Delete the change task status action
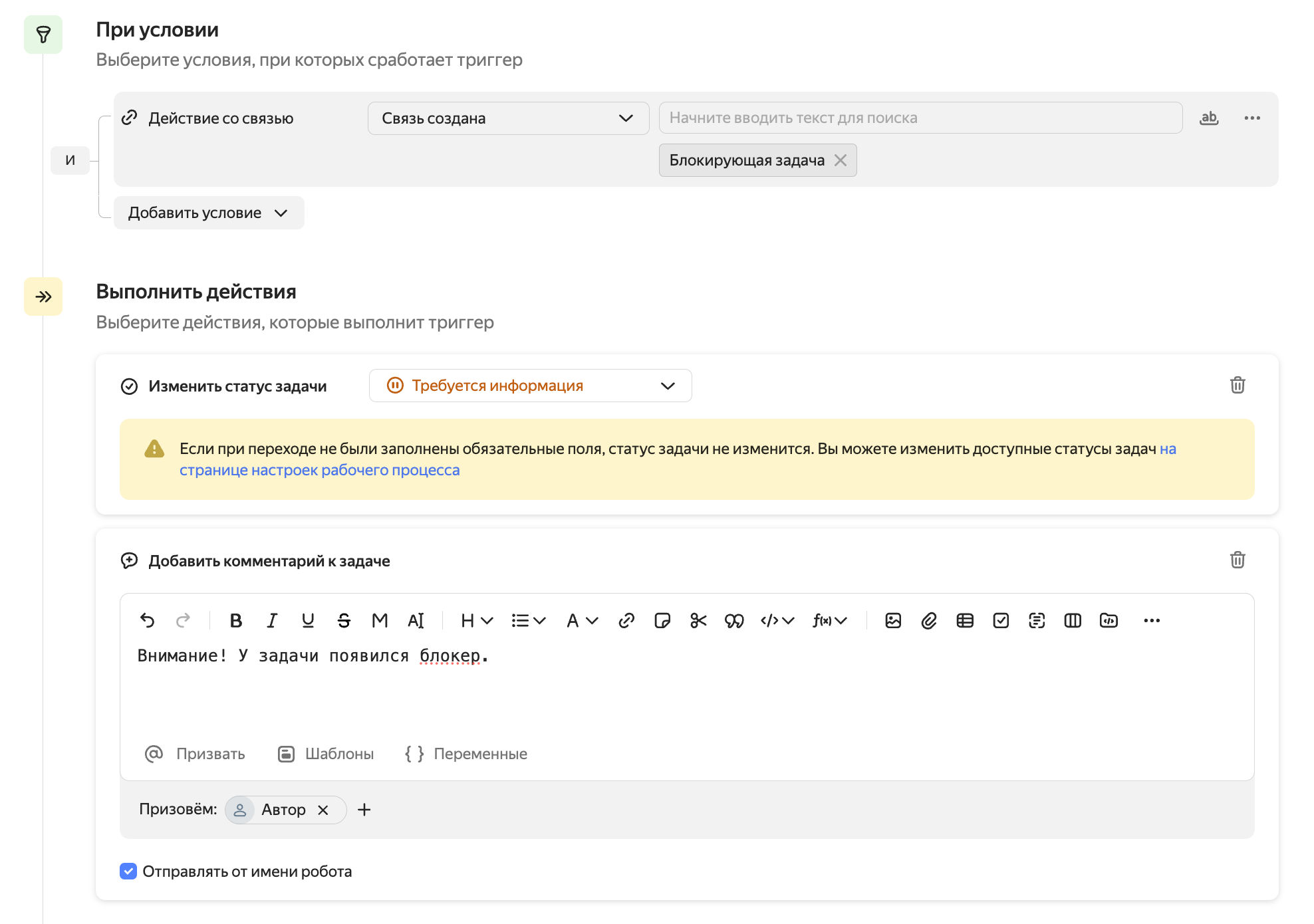The width and height of the screenshot is (1314, 924). point(1237,385)
